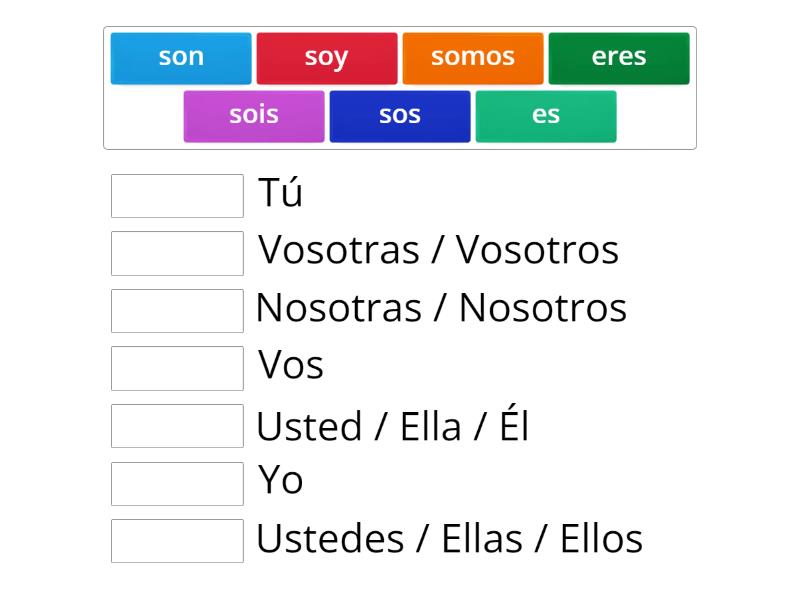
Task: Select the dark blue 'sos' tile
Action: click(x=400, y=114)
